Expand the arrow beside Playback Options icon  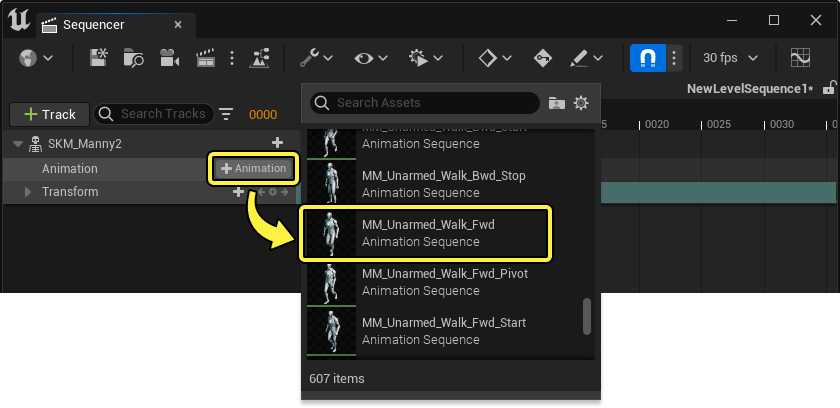pos(438,58)
